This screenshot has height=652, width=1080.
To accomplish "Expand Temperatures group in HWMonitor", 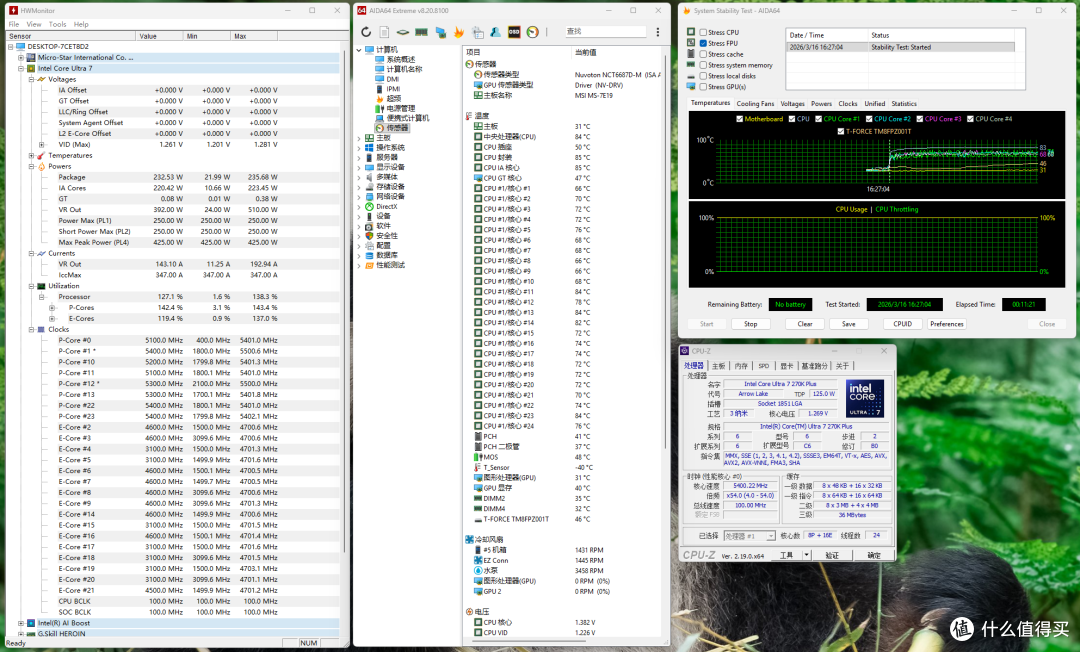I will pos(31,156).
